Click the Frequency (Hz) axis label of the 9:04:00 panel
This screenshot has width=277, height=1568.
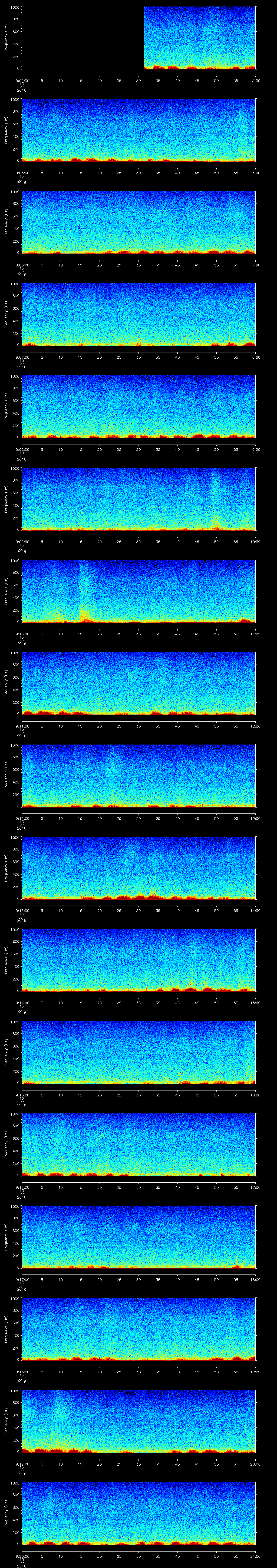point(6,38)
